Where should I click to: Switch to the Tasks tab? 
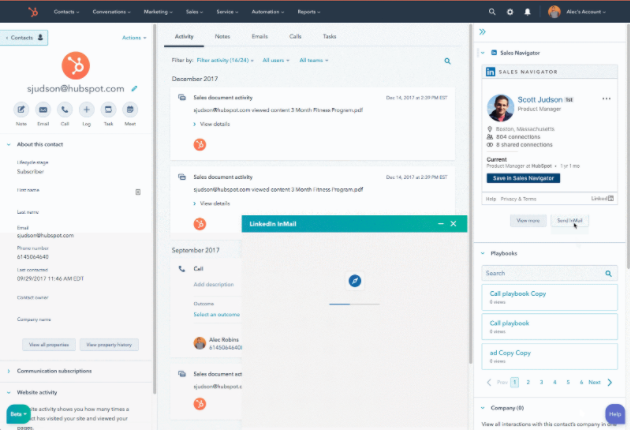329,36
